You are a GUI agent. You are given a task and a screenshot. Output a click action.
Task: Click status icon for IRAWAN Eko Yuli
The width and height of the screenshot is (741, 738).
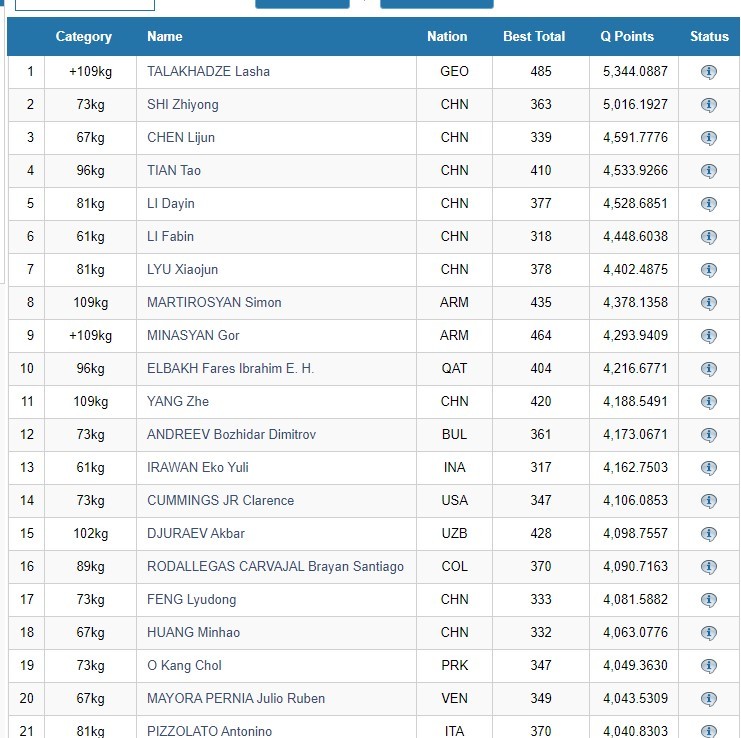pos(709,468)
